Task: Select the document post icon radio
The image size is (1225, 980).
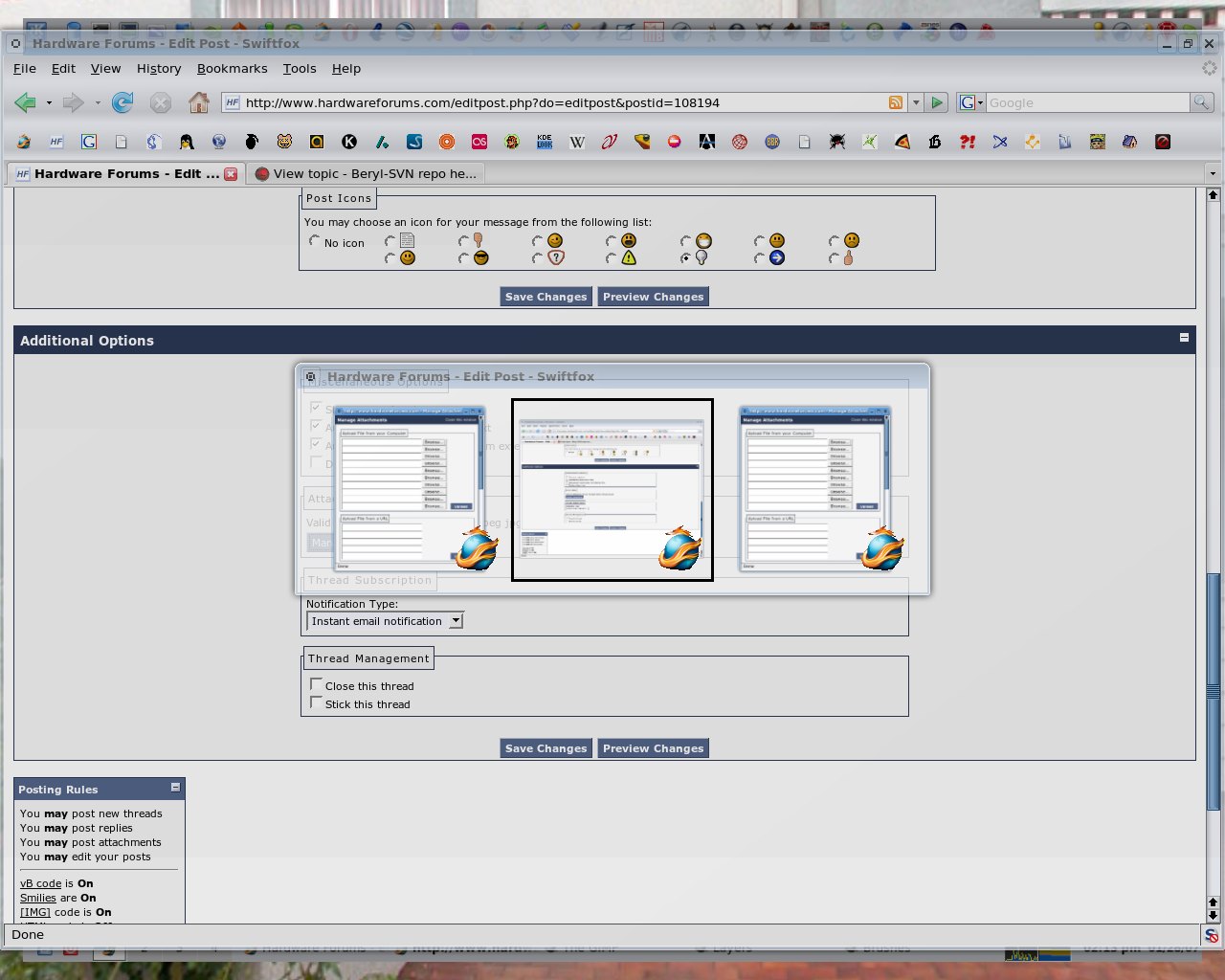Action: (390, 241)
